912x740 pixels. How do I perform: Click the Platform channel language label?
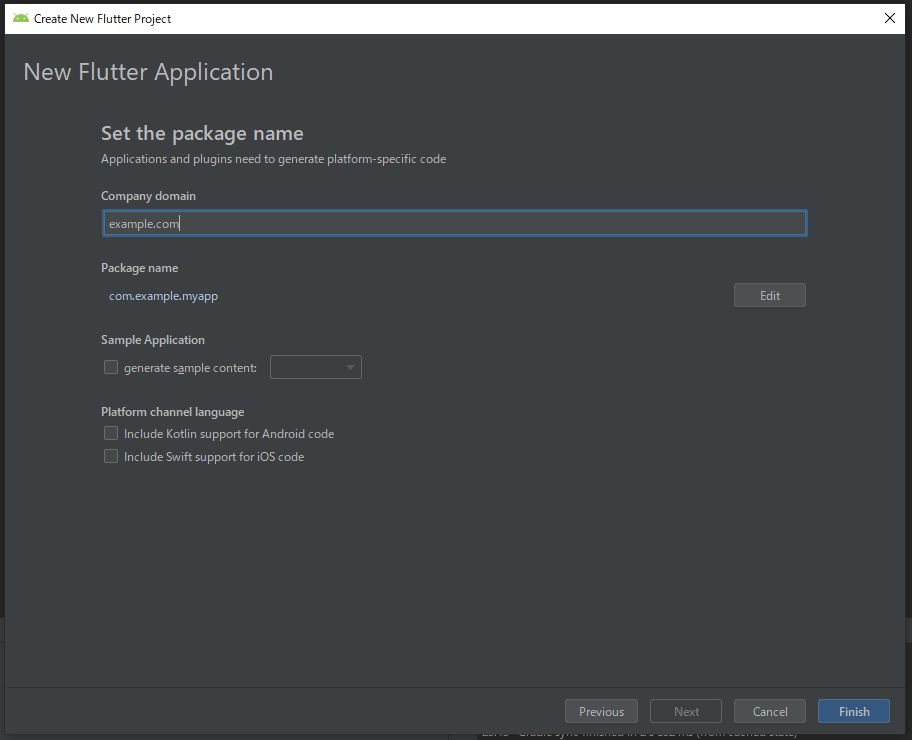point(172,411)
